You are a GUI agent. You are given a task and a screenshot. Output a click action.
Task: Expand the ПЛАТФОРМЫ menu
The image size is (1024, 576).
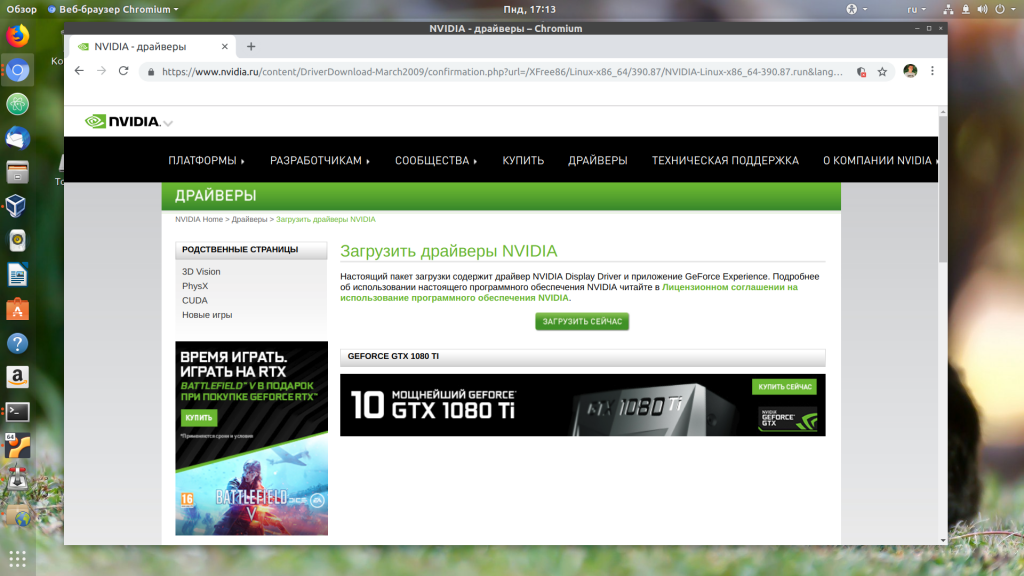206,161
